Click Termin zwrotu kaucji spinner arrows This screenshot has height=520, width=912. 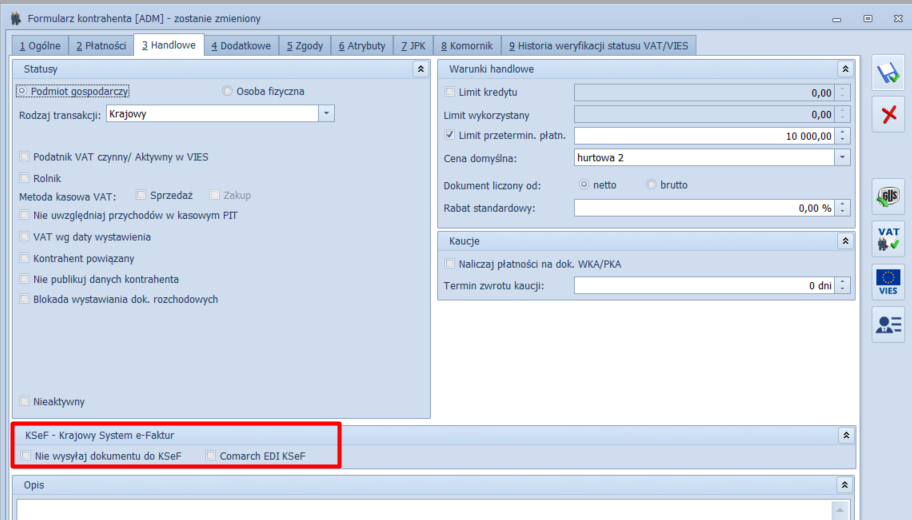coord(842,286)
